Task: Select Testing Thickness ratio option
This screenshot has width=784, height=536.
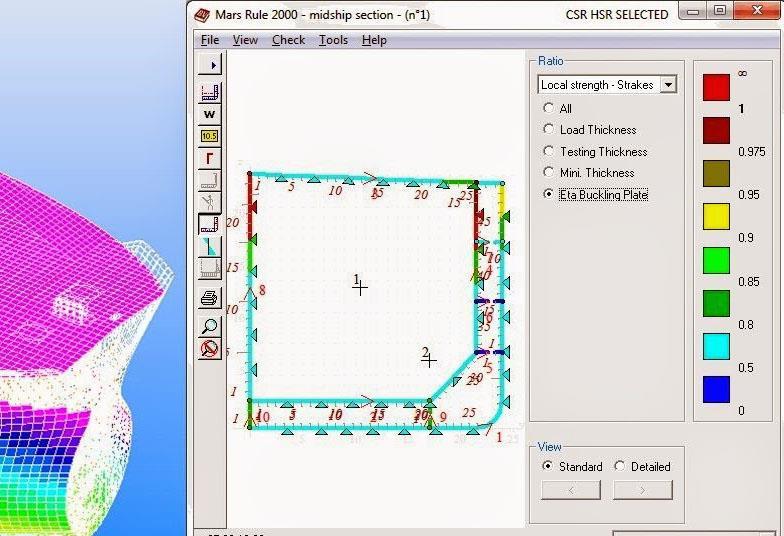Action: (x=548, y=151)
